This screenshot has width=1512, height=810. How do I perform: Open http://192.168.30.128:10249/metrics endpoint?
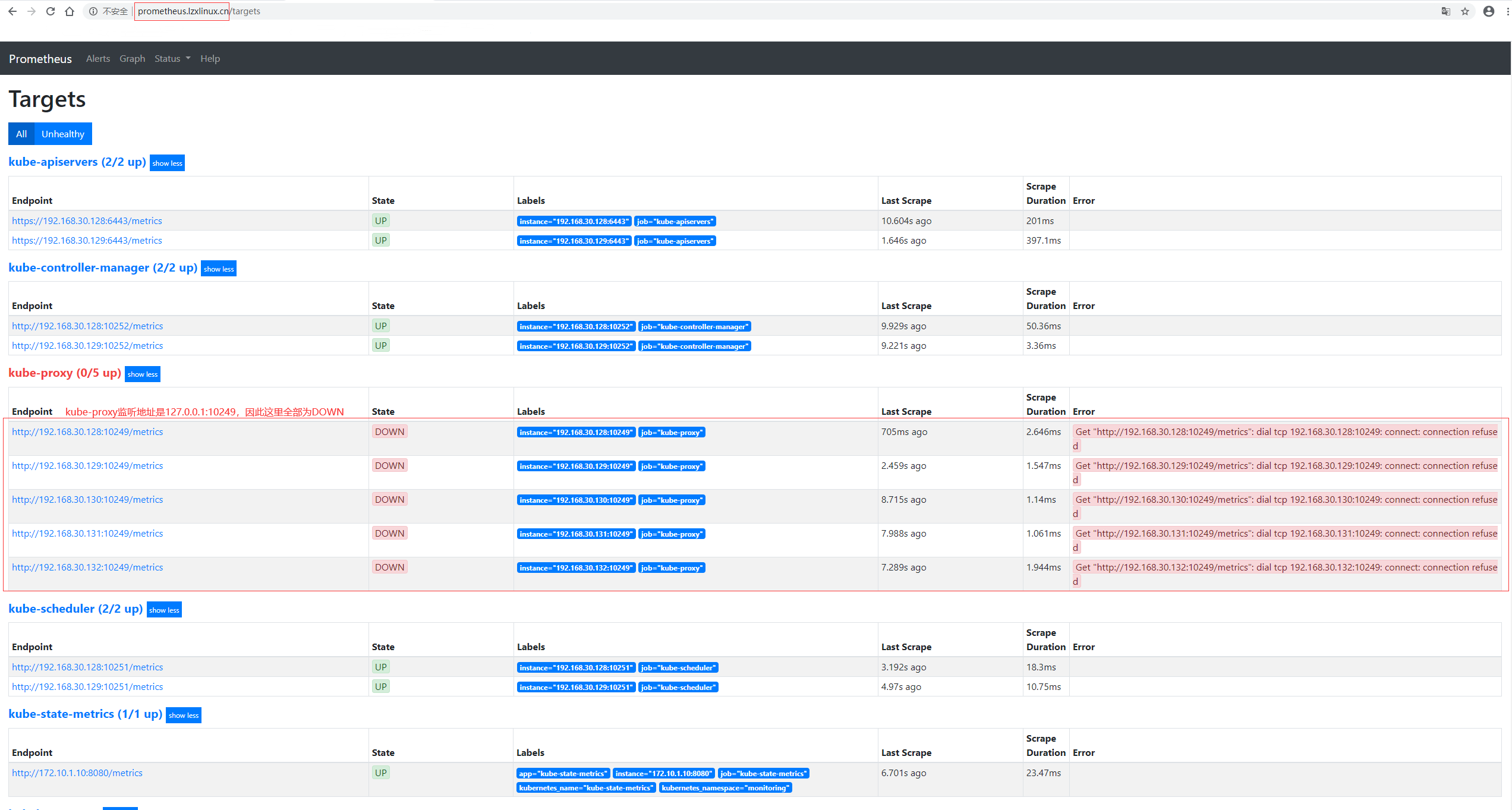coord(87,432)
